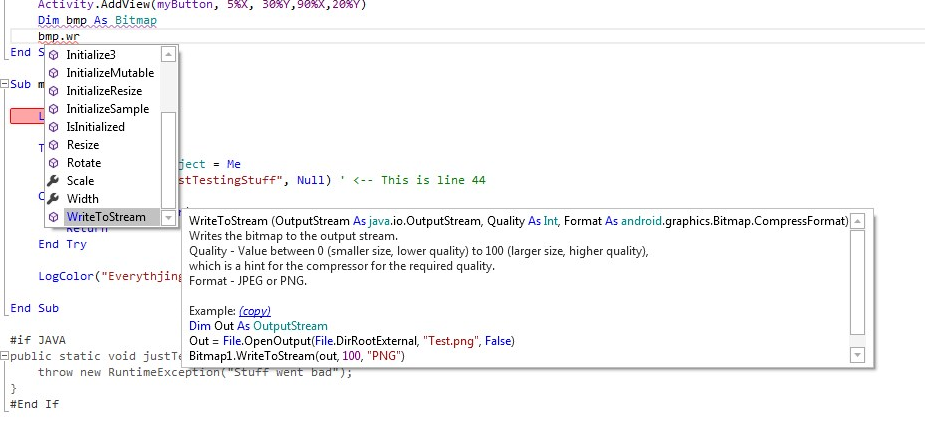Click the tooltip documentation scrollbar thumb

857,282
